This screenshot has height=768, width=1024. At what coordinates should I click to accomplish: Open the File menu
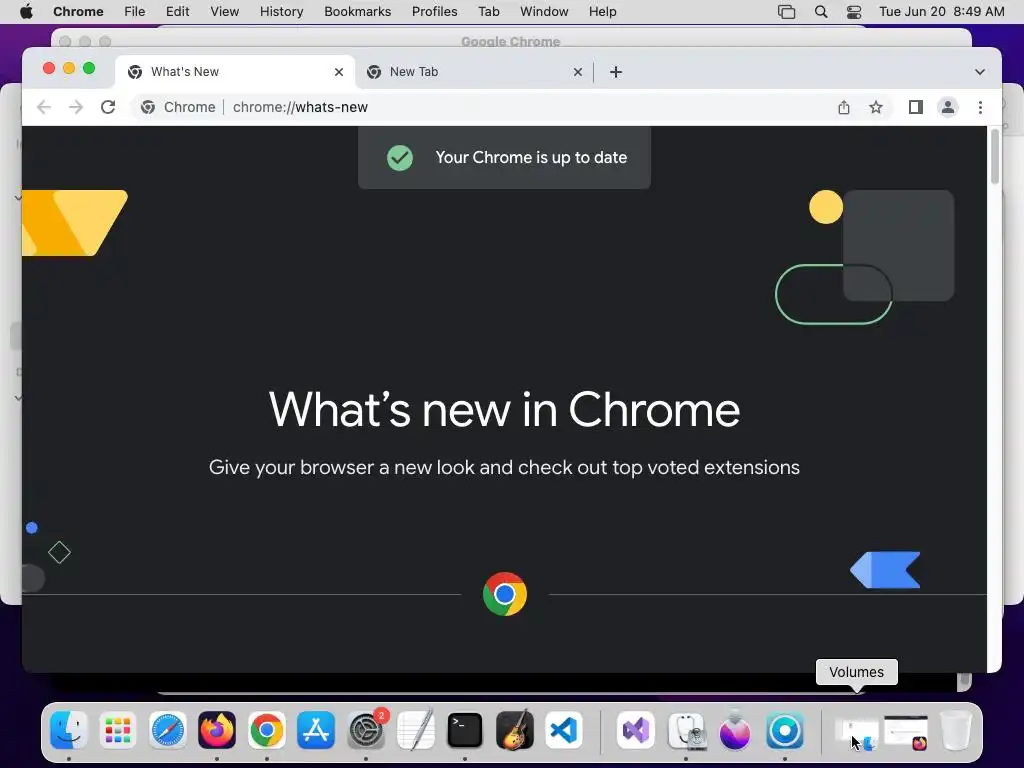tap(135, 12)
